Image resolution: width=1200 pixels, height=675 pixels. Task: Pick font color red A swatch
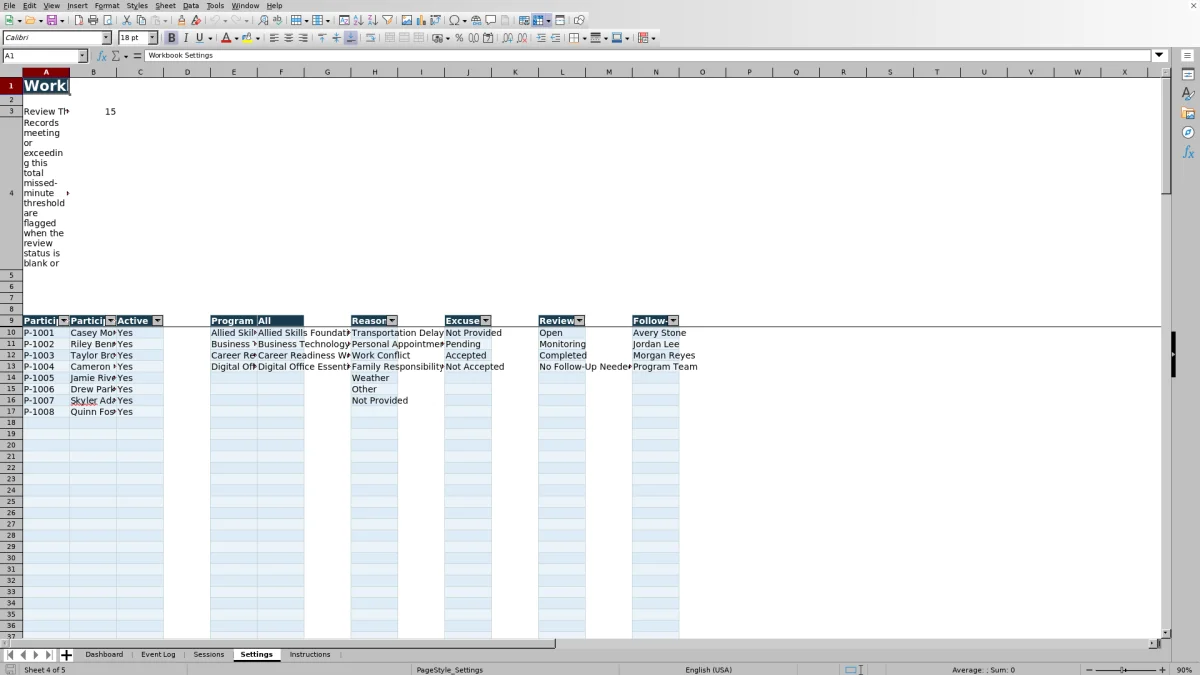(x=226, y=38)
